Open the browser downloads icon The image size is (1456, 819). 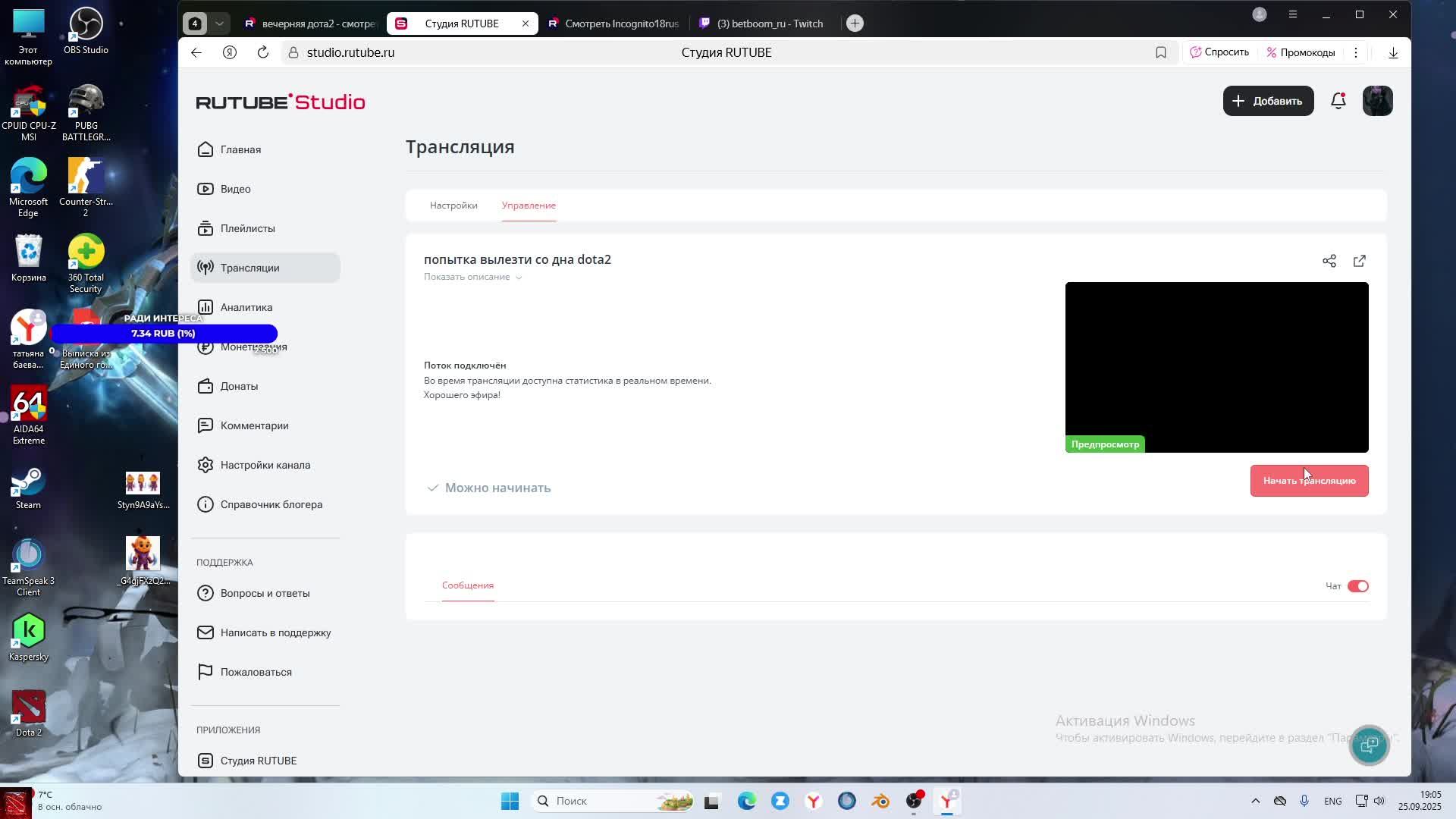pos(1393,52)
